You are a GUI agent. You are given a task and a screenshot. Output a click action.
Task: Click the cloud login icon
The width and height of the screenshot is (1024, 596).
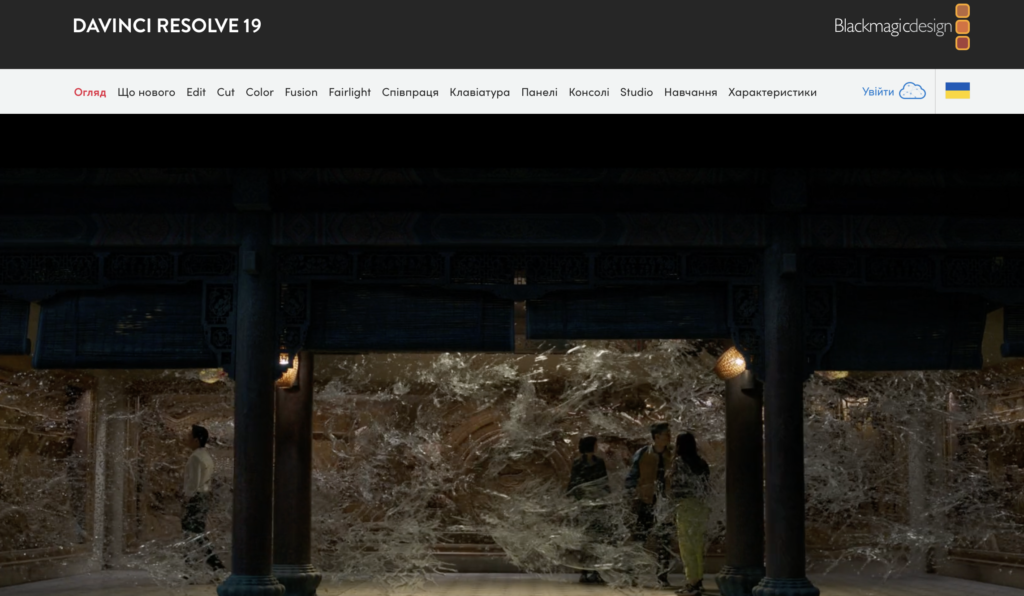coord(912,91)
